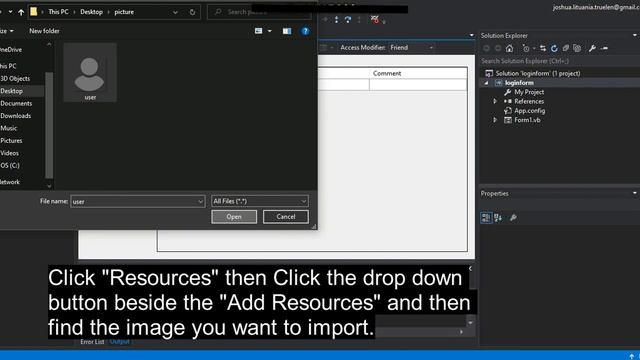
Task: Click the sidebar scrollbar in file dialog
Action: point(49,124)
